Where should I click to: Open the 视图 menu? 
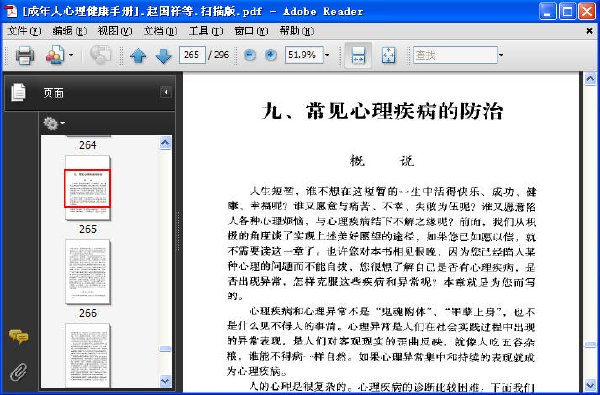click(x=115, y=31)
